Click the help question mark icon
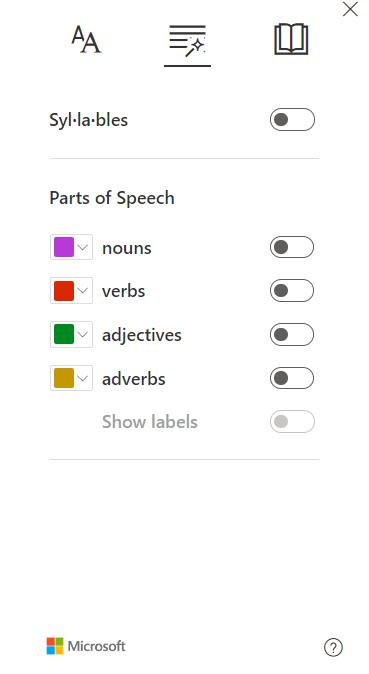Viewport: 369px width, 674px height. [x=333, y=647]
